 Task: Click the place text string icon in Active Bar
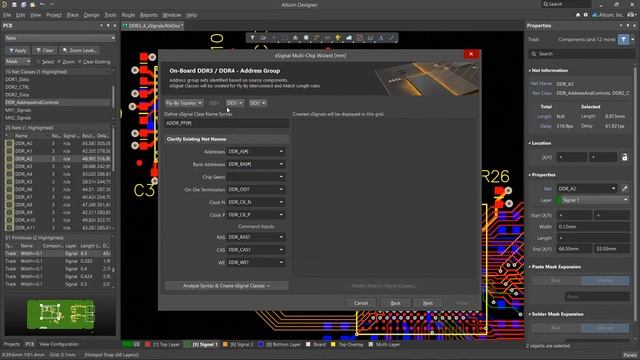click(x=381, y=38)
